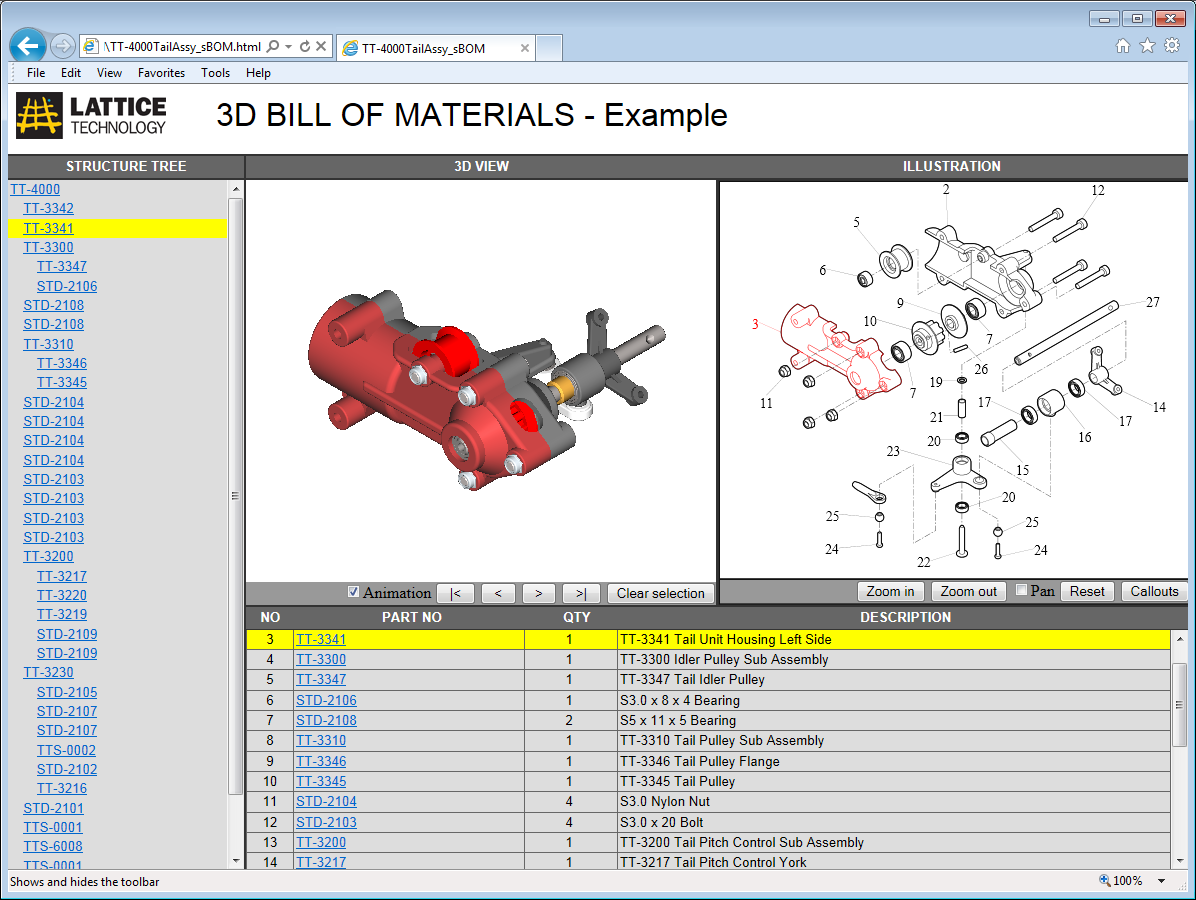The image size is (1196, 900).
Task: Go back with the browser Back arrow
Action: 27,47
